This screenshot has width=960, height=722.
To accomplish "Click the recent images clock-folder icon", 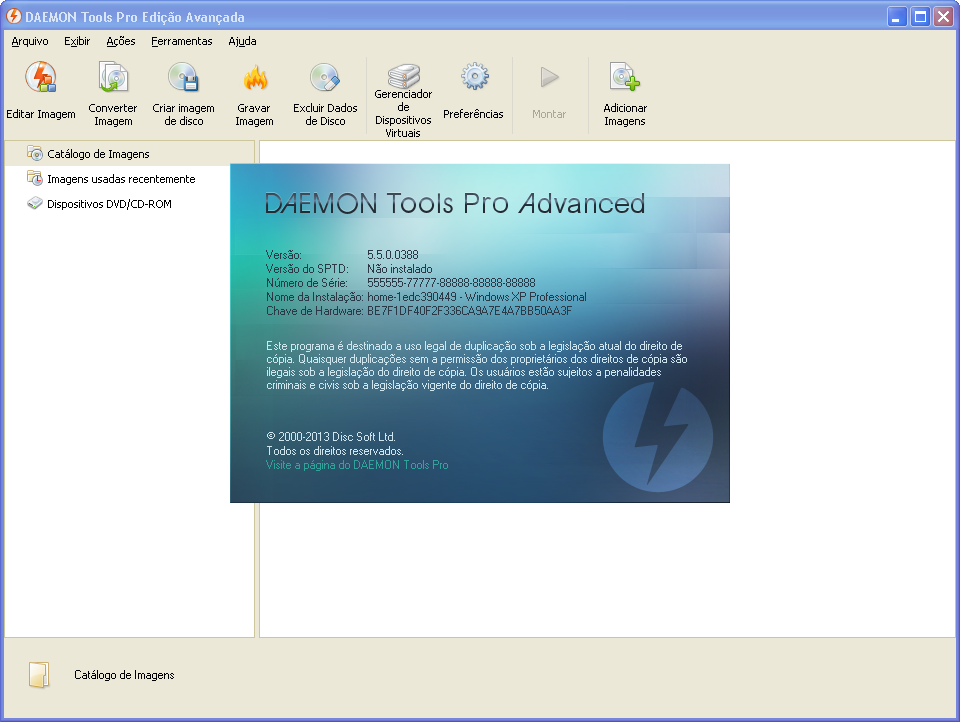I will (35, 178).
